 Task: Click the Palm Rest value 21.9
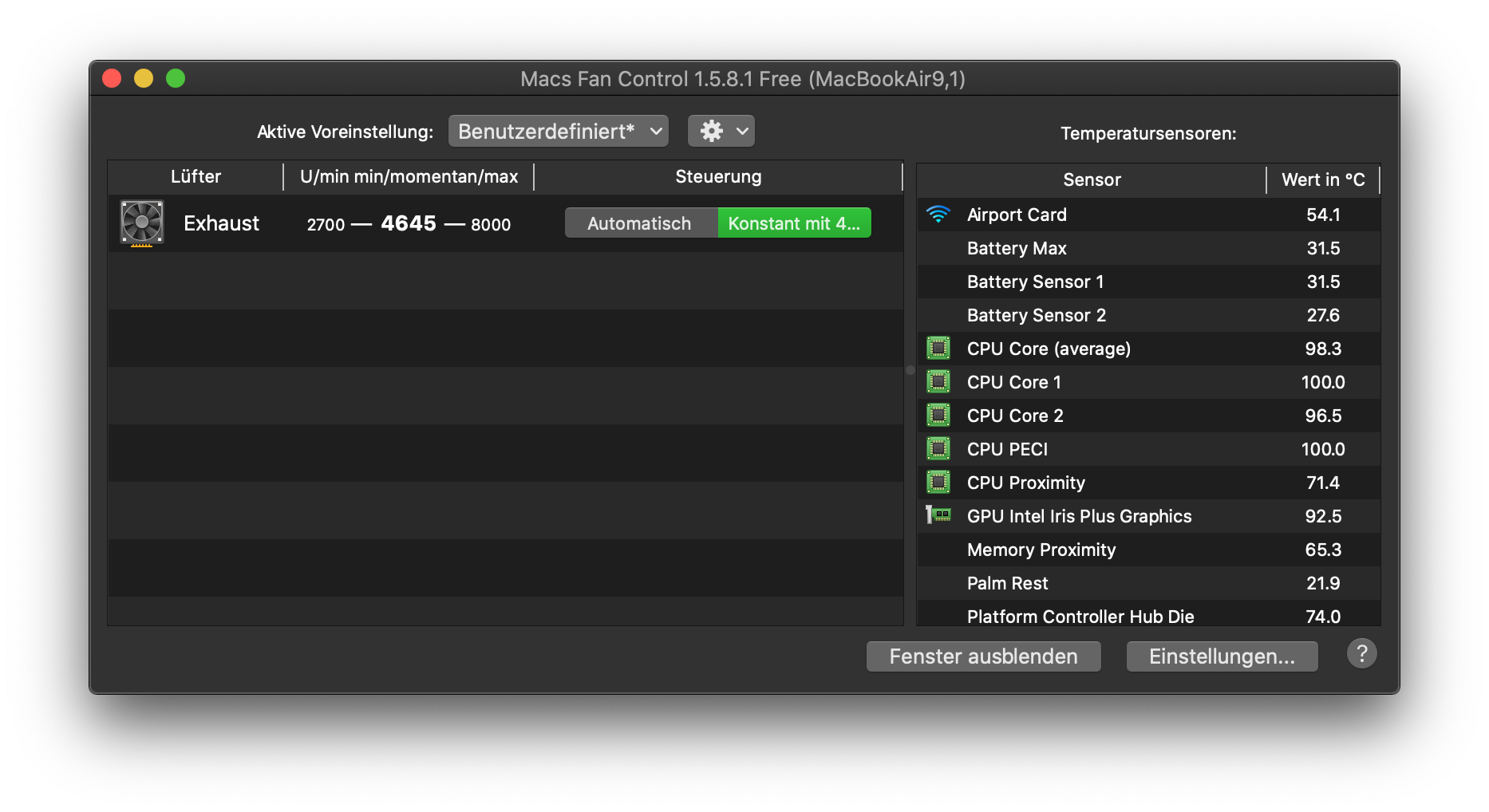click(1323, 583)
